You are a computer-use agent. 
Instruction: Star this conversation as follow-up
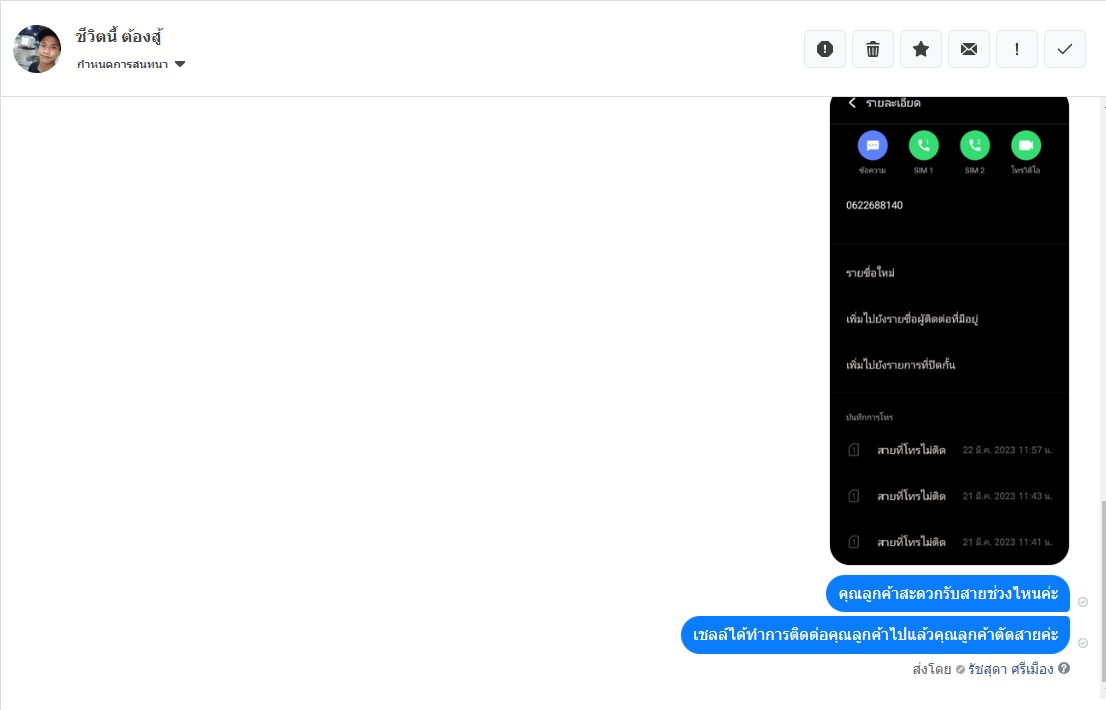pos(920,49)
